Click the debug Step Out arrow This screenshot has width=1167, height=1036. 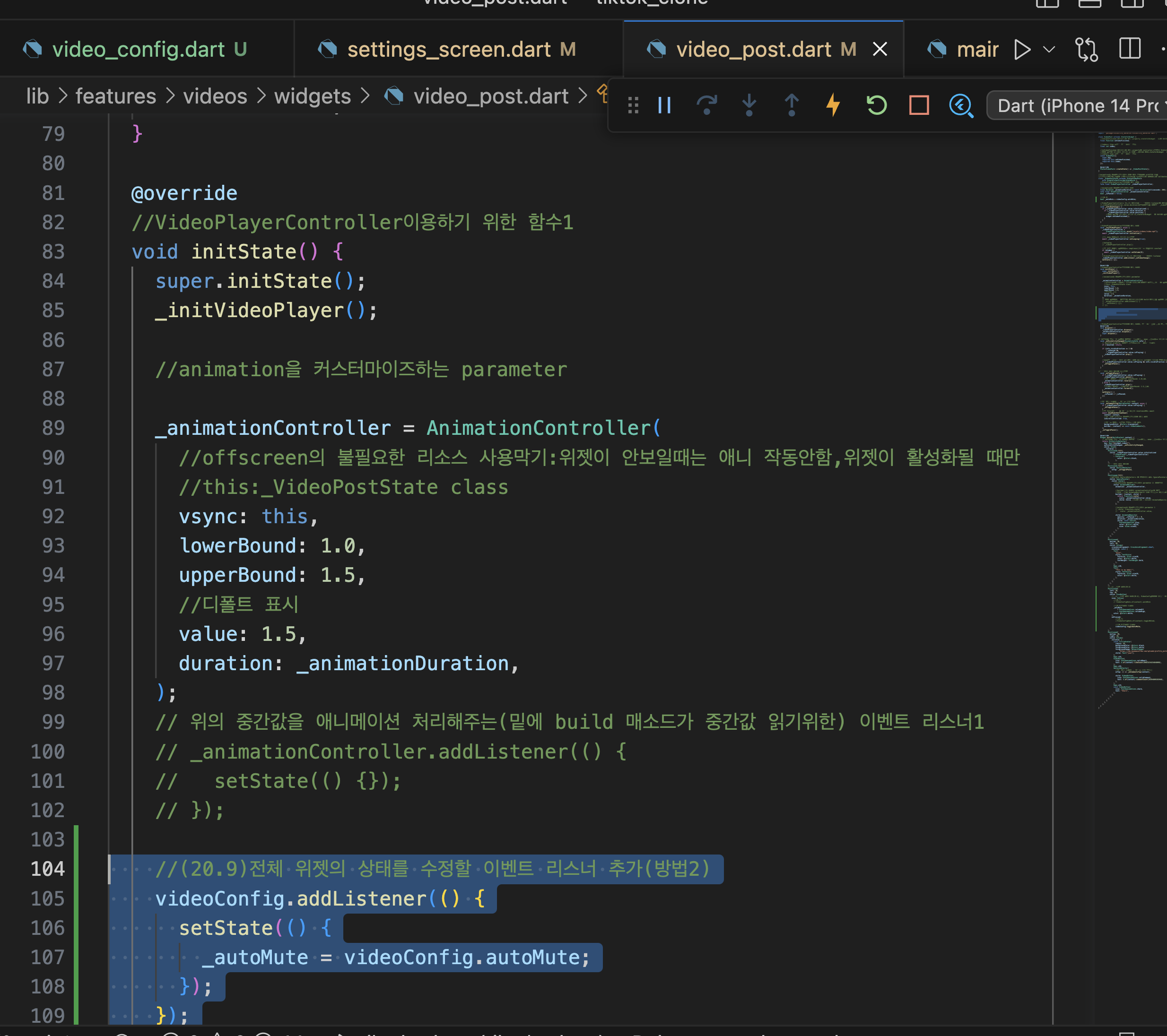click(x=792, y=105)
